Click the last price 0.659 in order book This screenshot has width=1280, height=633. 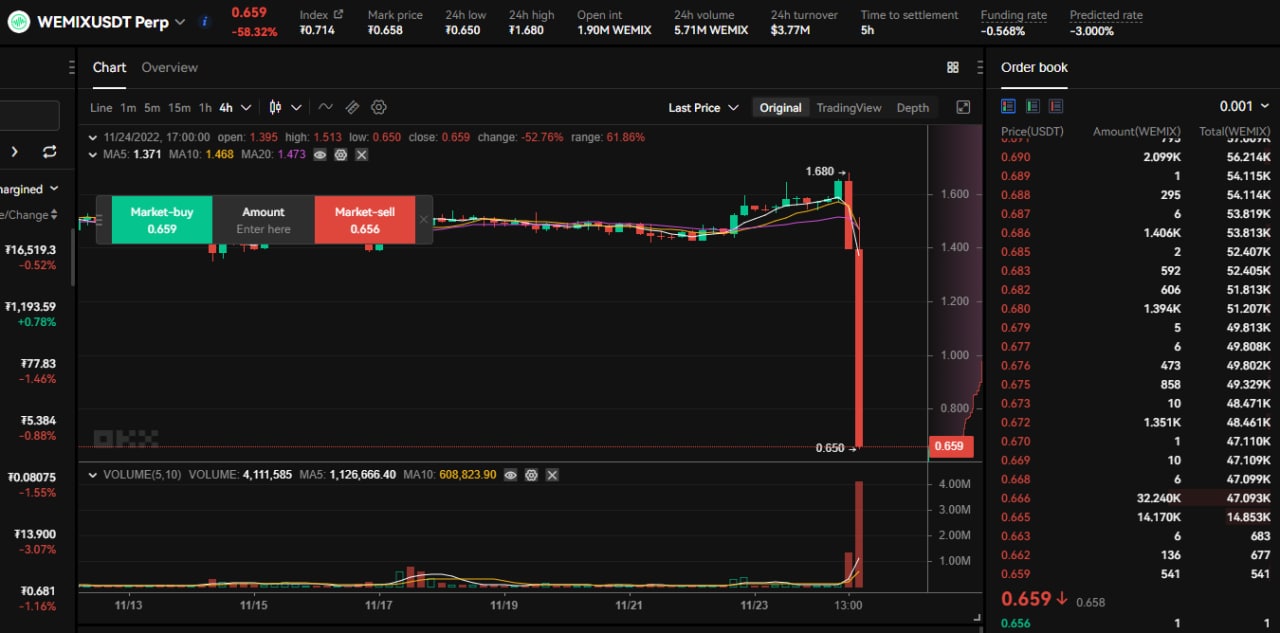coord(1026,599)
